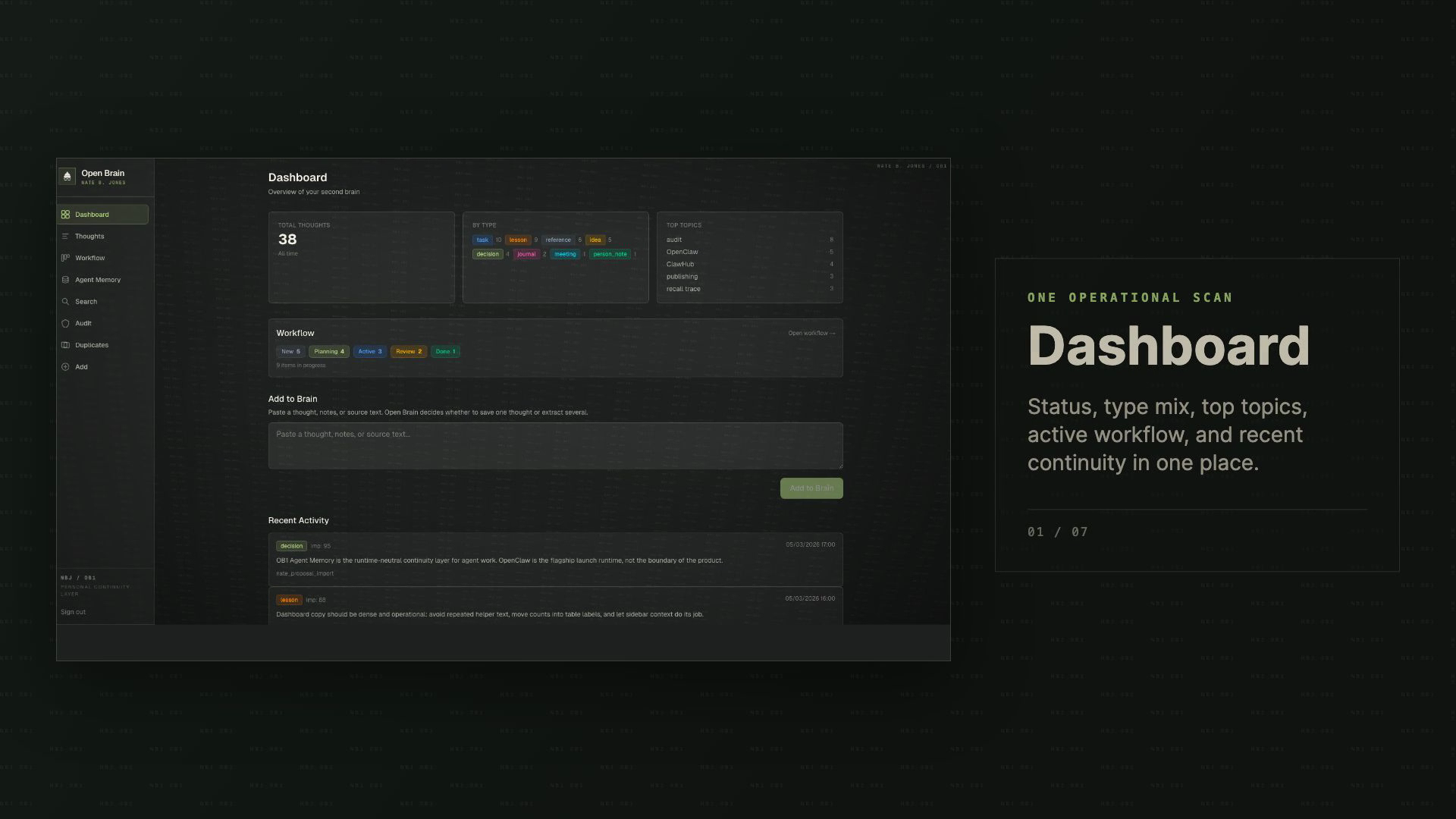This screenshot has width=1456, height=819.
Task: Click the Add to Brain button
Action: [811, 488]
